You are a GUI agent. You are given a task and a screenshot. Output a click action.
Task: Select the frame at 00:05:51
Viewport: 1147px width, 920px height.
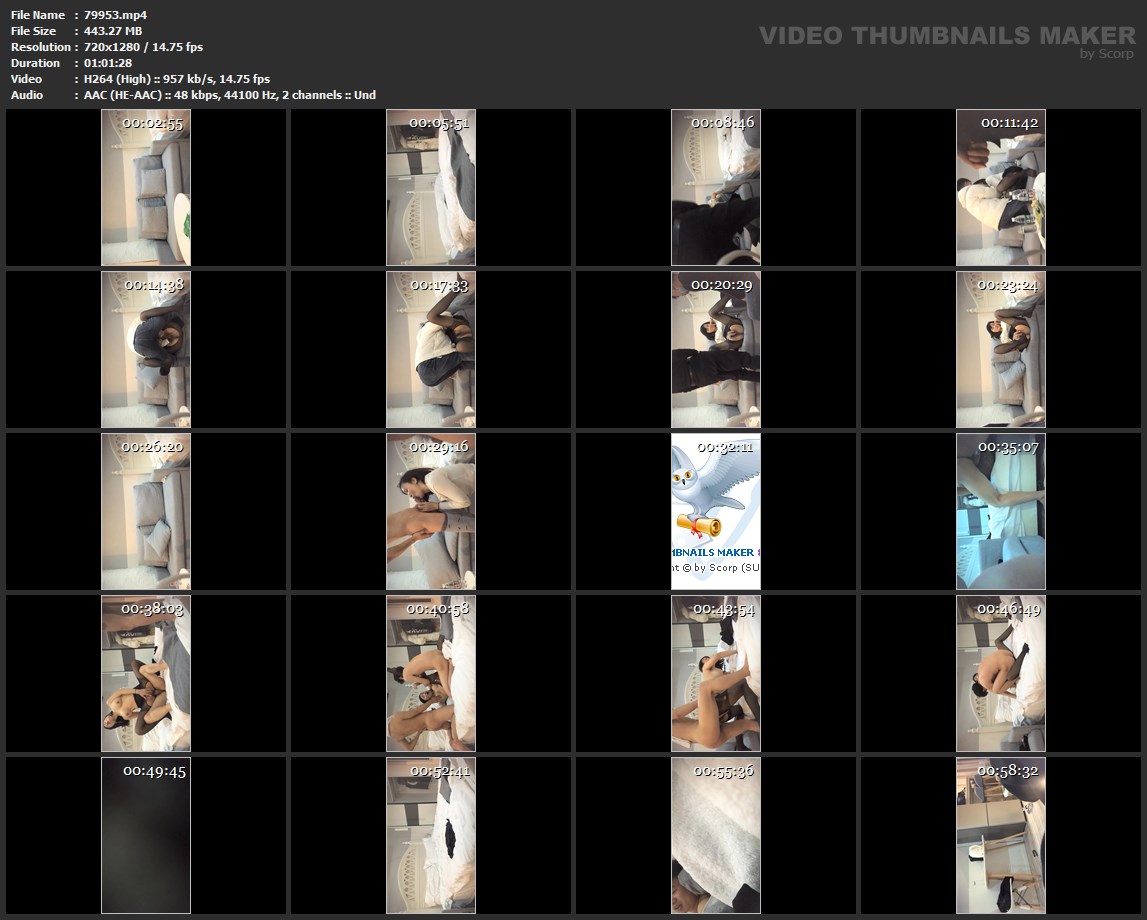click(x=431, y=187)
